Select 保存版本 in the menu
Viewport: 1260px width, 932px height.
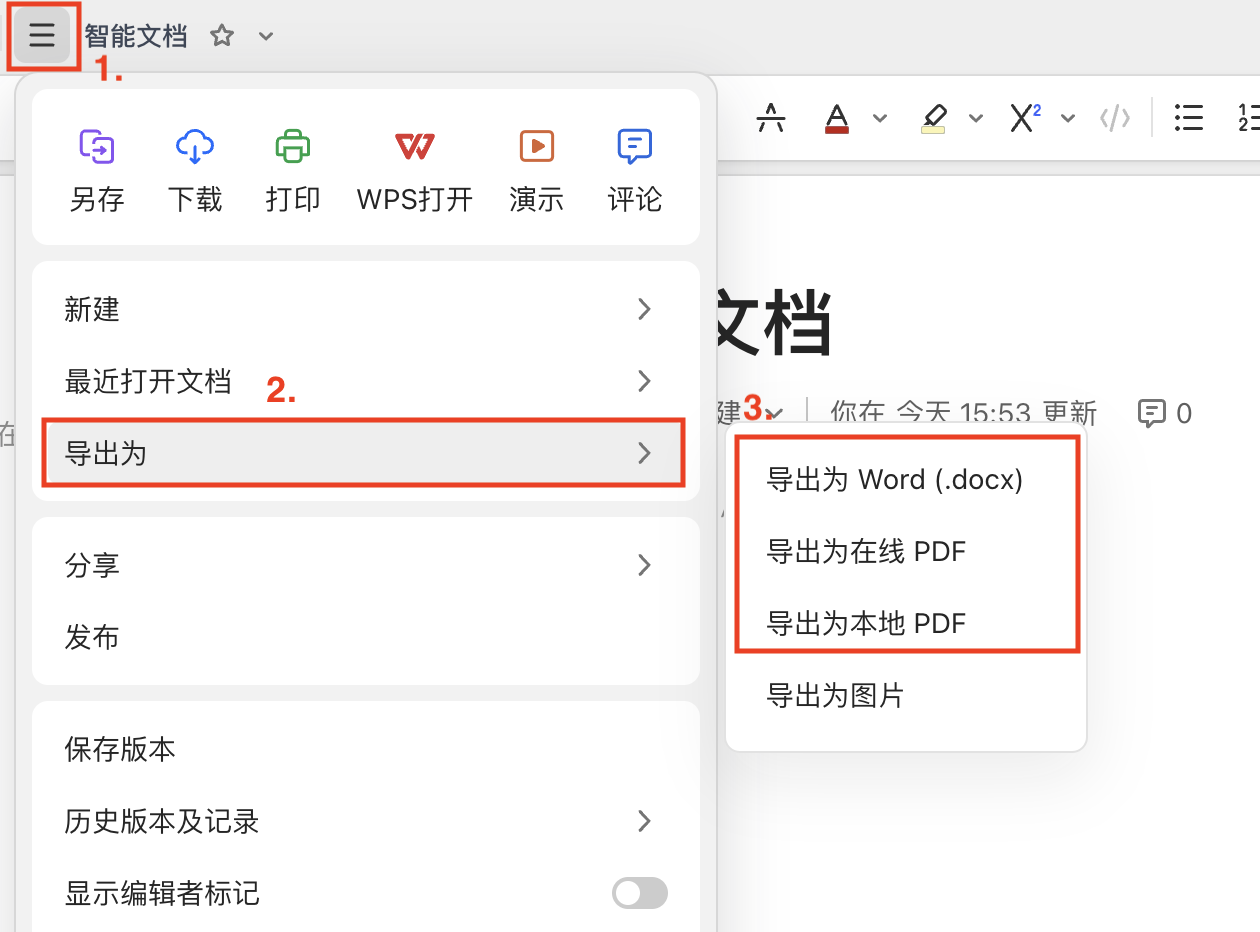[x=365, y=749]
